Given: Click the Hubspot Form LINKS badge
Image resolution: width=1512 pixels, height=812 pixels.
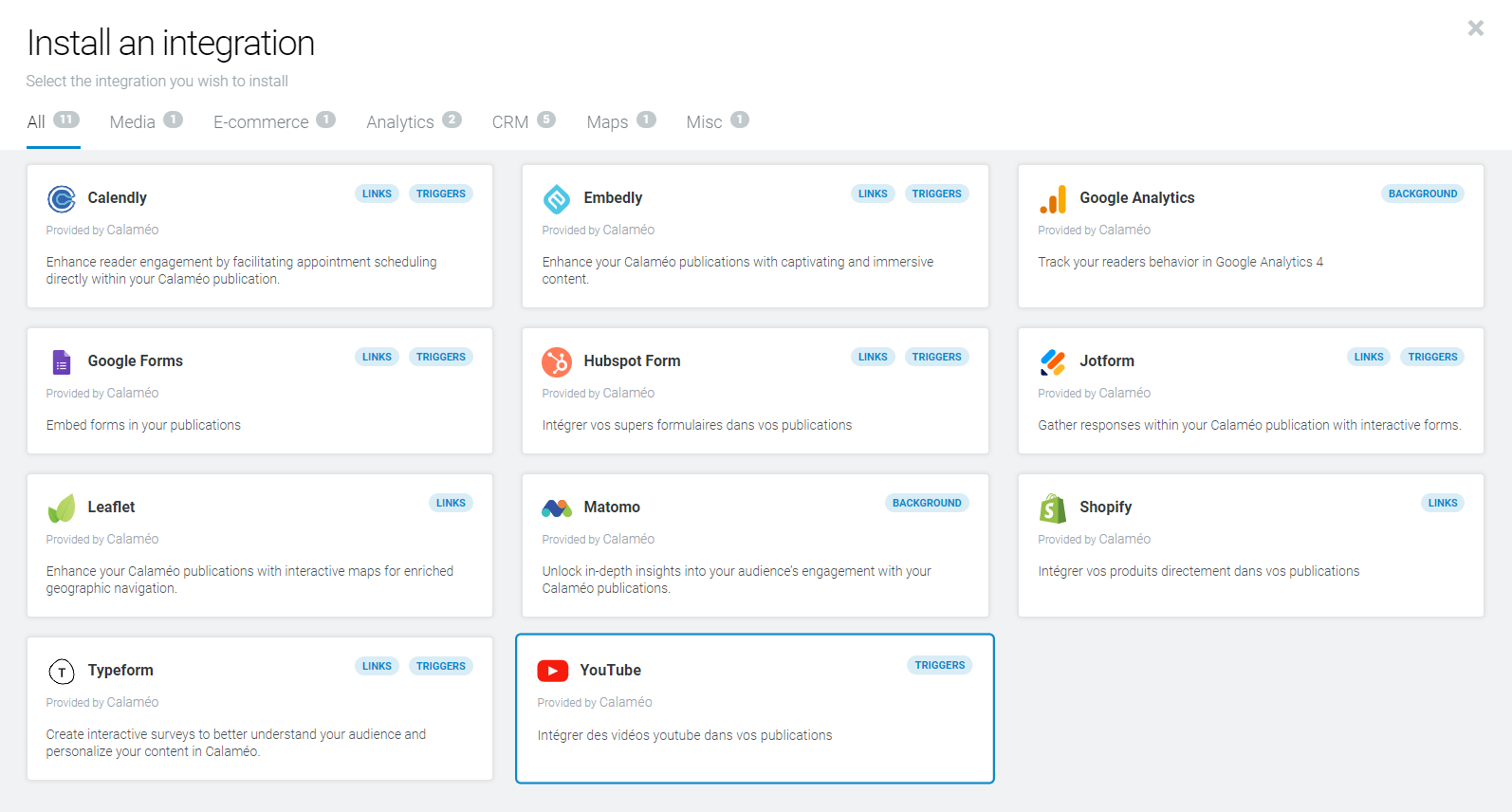Looking at the screenshot, I should point(873,357).
